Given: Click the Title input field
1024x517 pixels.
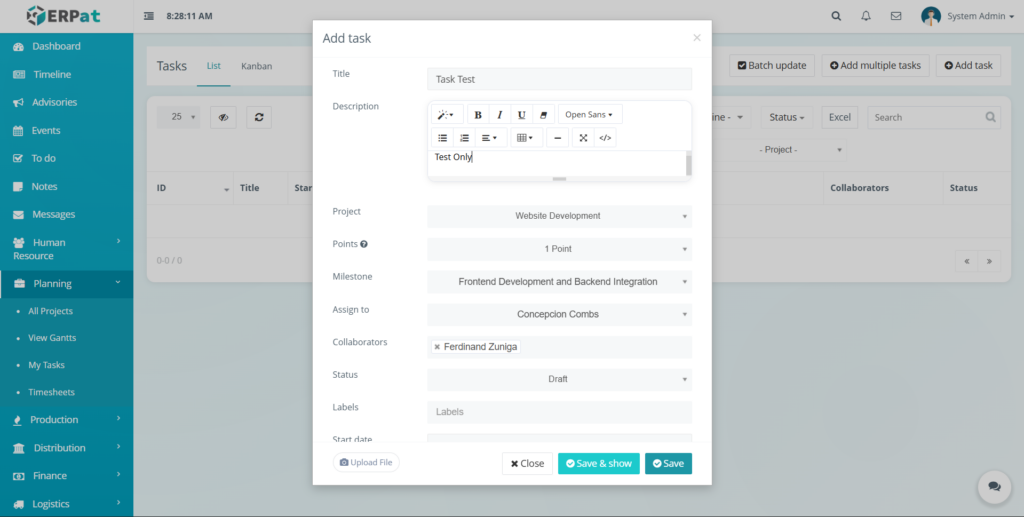Looking at the screenshot, I should 559,79.
